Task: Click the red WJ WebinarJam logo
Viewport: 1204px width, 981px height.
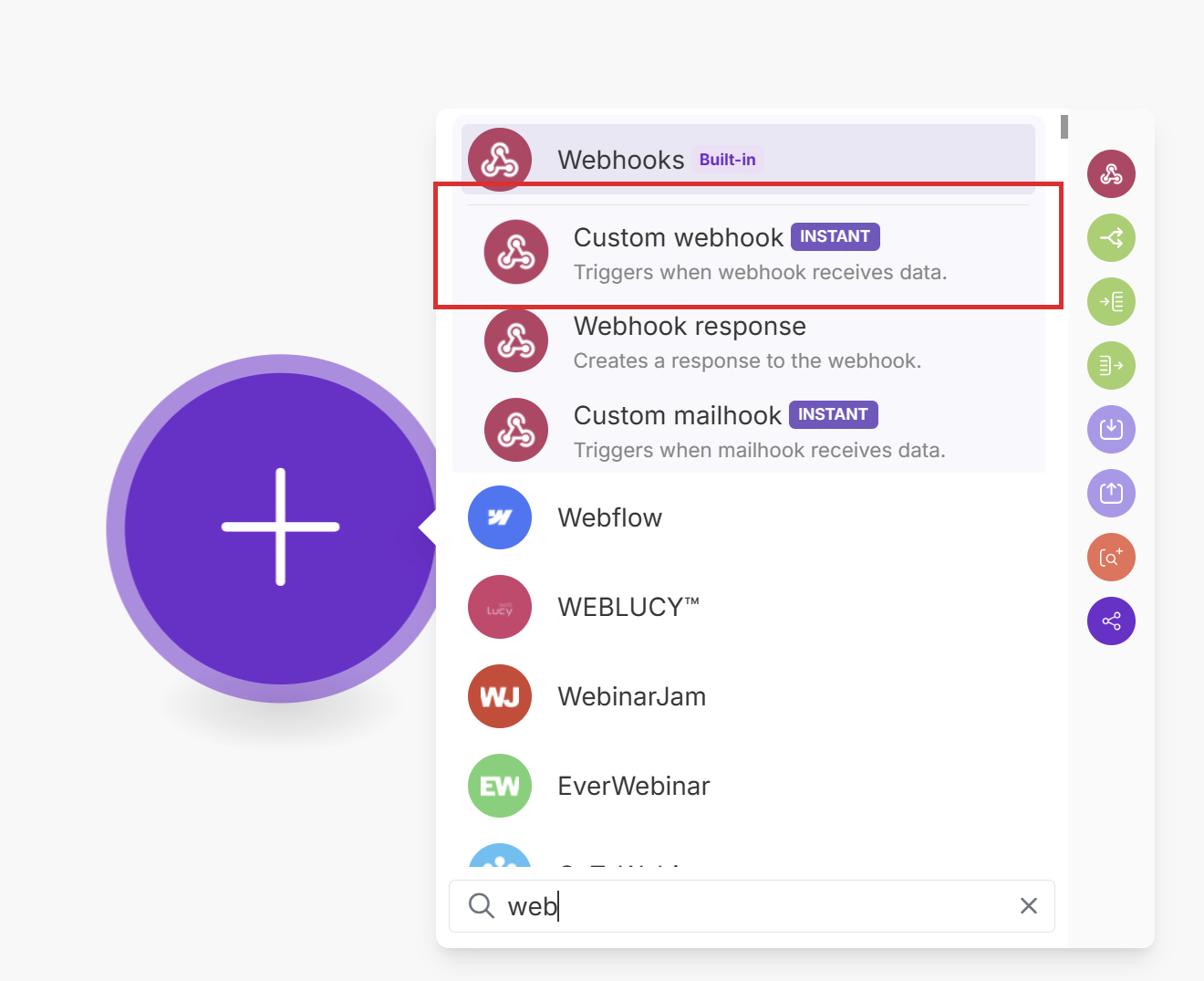Action: pos(500,696)
